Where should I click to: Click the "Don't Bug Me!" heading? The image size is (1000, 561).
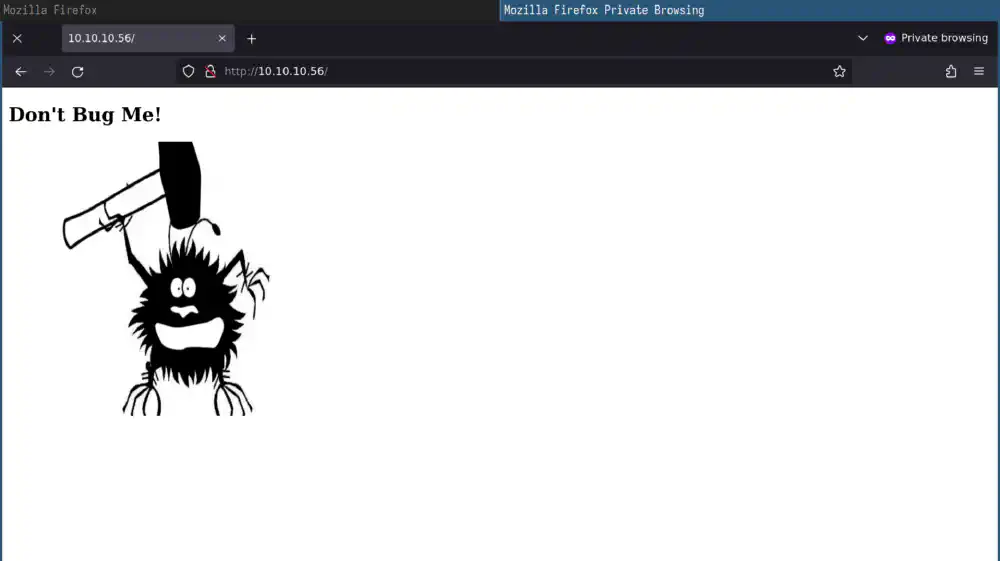pos(85,115)
